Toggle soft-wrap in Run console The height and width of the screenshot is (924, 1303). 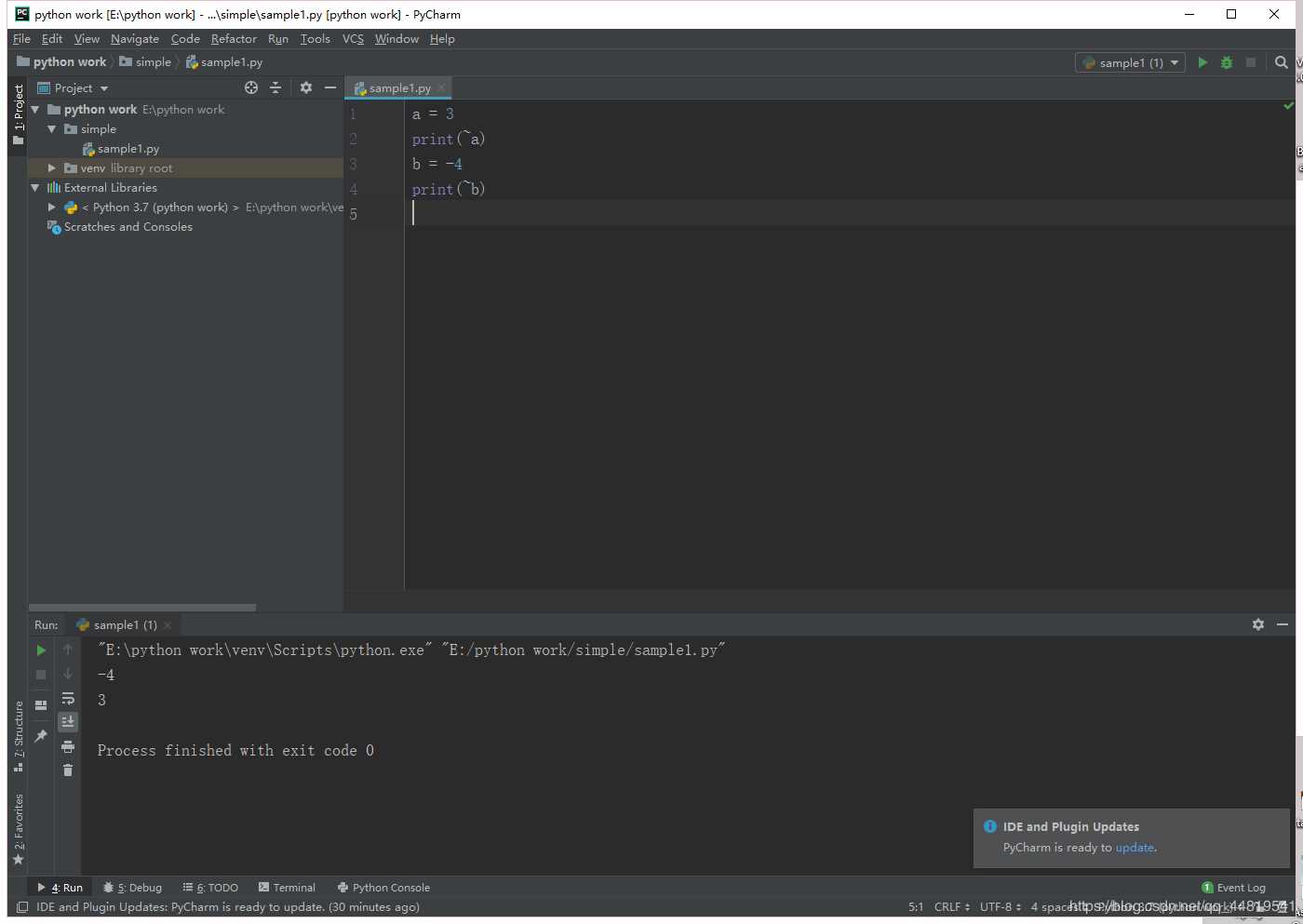click(68, 698)
